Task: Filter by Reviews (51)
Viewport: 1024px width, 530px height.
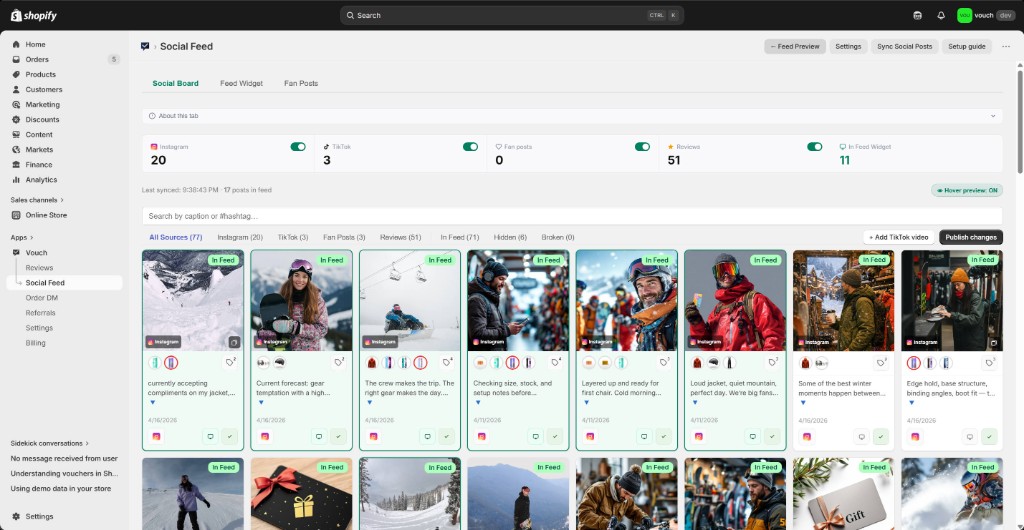Action: (x=400, y=238)
